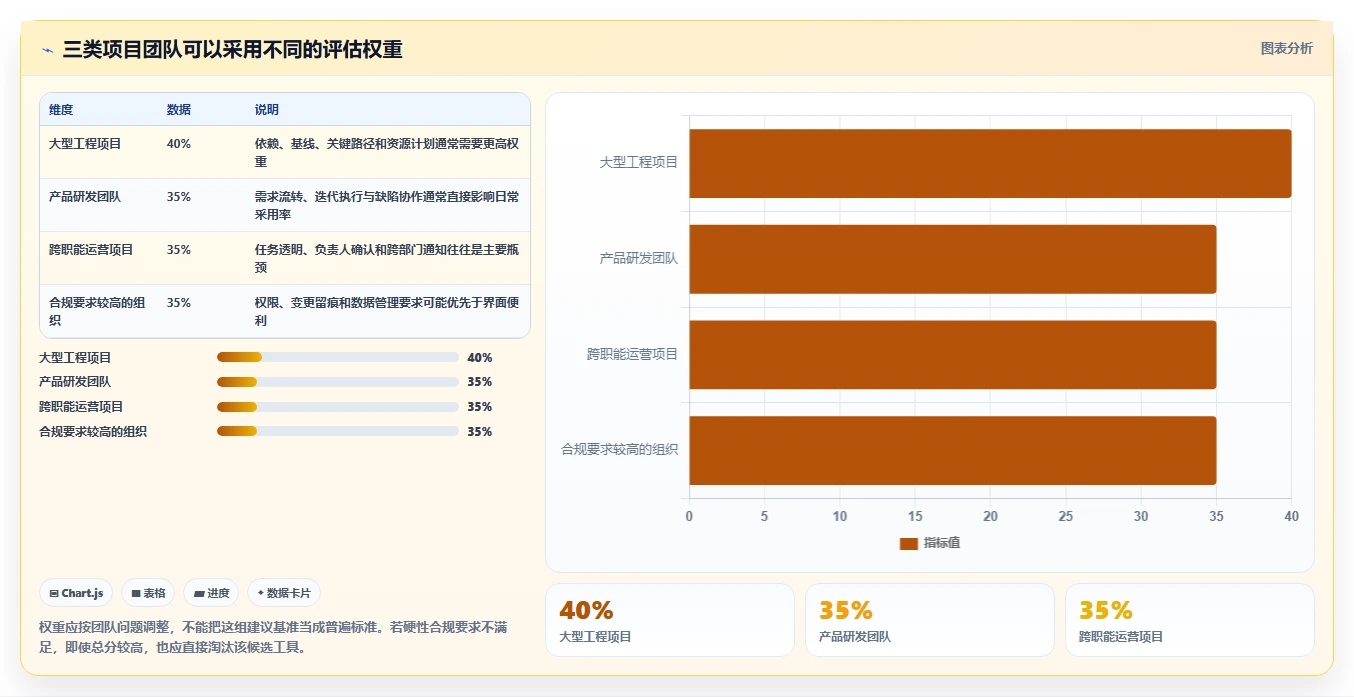Viewport: 1354px width, 697px height.
Task: Click the 40% 大型工程项目 data card
Action: (x=670, y=620)
